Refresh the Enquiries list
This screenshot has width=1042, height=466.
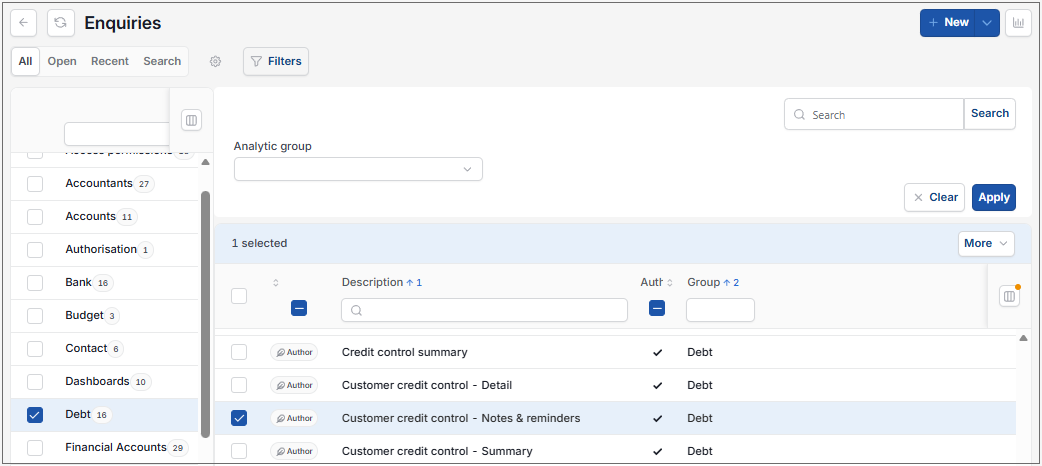(x=60, y=23)
